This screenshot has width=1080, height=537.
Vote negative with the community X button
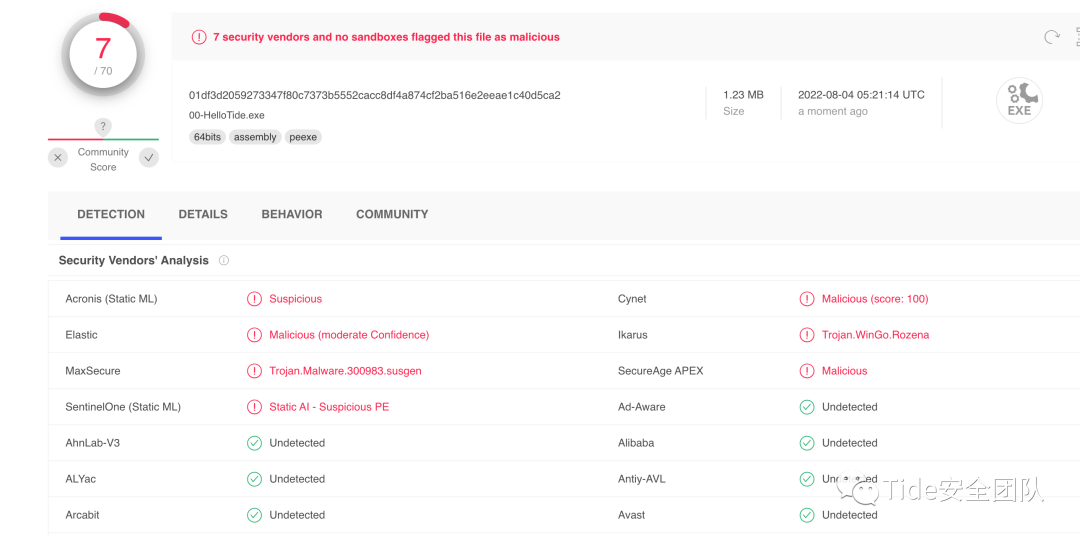pyautogui.click(x=58, y=158)
